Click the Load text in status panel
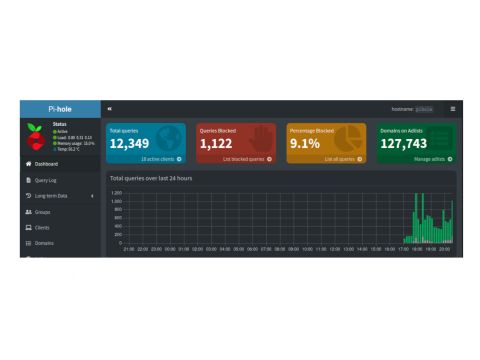This screenshot has width=480, height=360. click(x=75, y=137)
